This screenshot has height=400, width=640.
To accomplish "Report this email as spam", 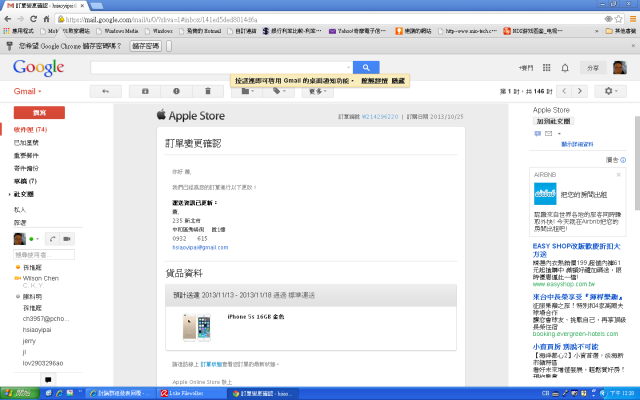I will pyautogui.click(x=176, y=91).
